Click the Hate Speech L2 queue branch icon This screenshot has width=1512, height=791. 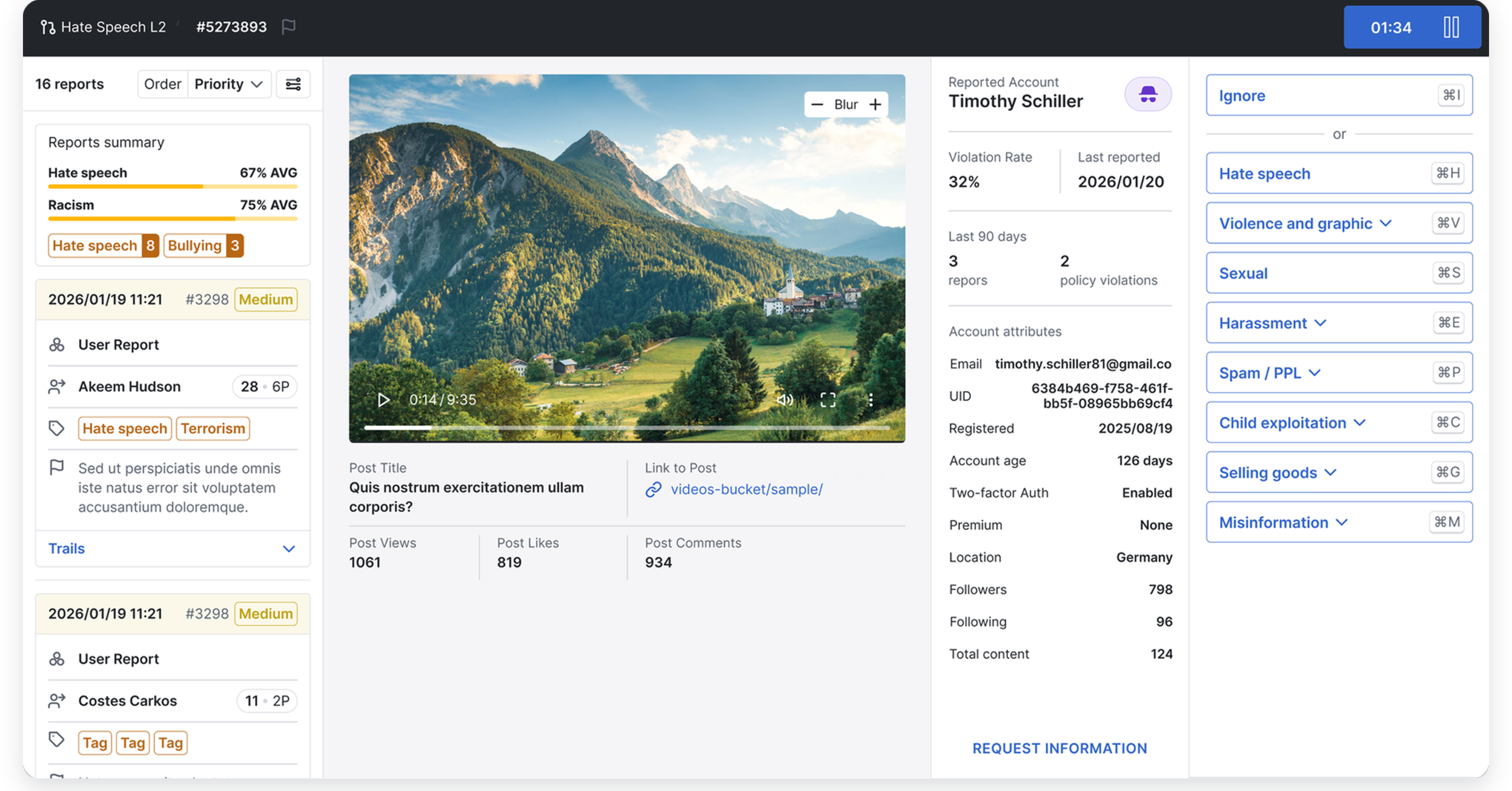tap(48, 27)
